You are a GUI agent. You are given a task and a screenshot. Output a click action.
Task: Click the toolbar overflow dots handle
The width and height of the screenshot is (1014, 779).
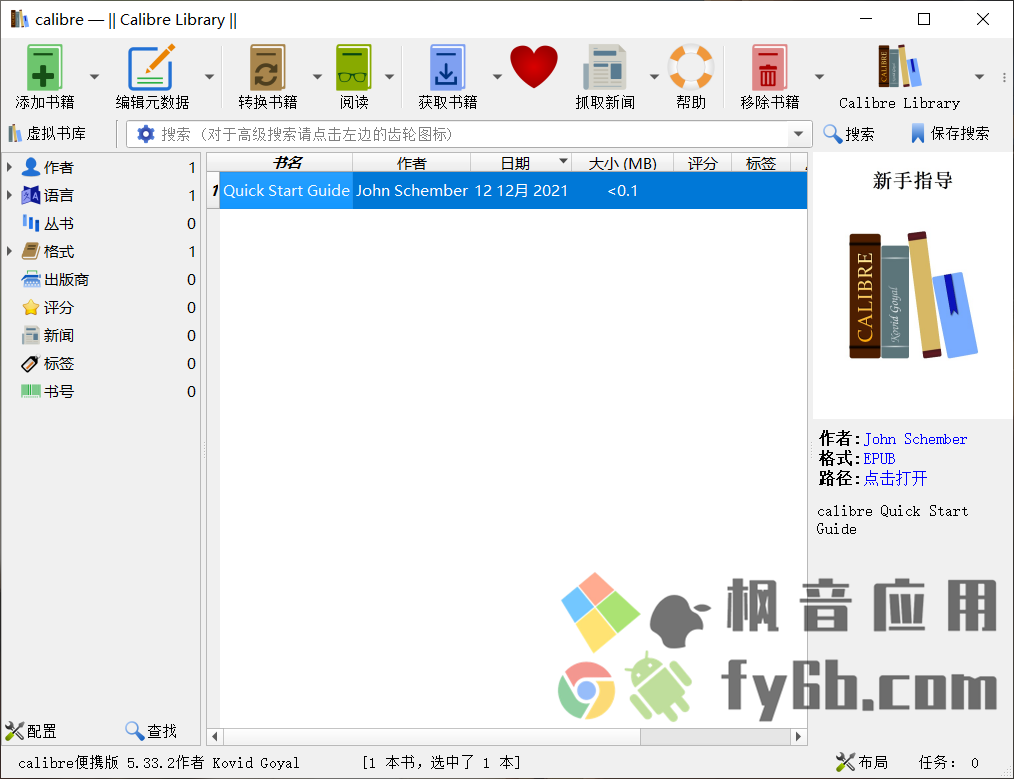[1004, 77]
